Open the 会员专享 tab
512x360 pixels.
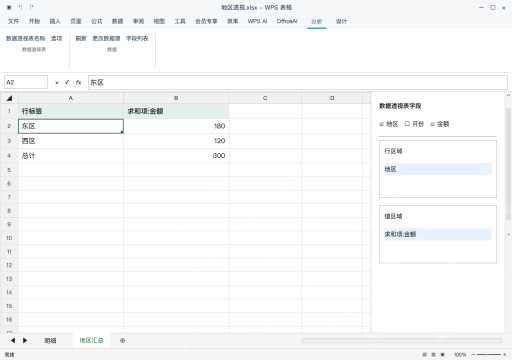[206, 21]
